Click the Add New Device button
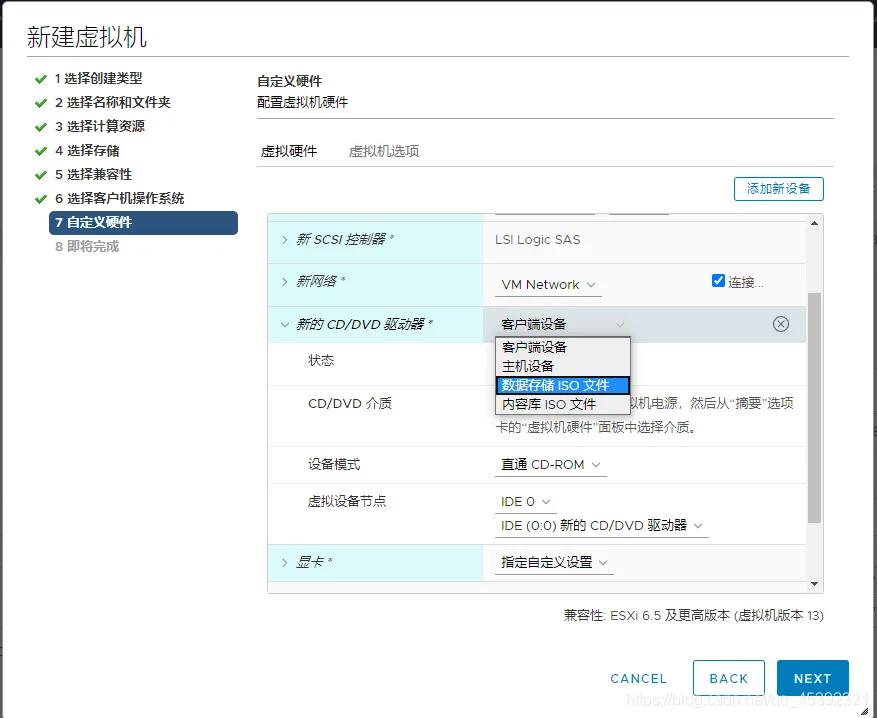This screenshot has height=718, width=877. 779,189
